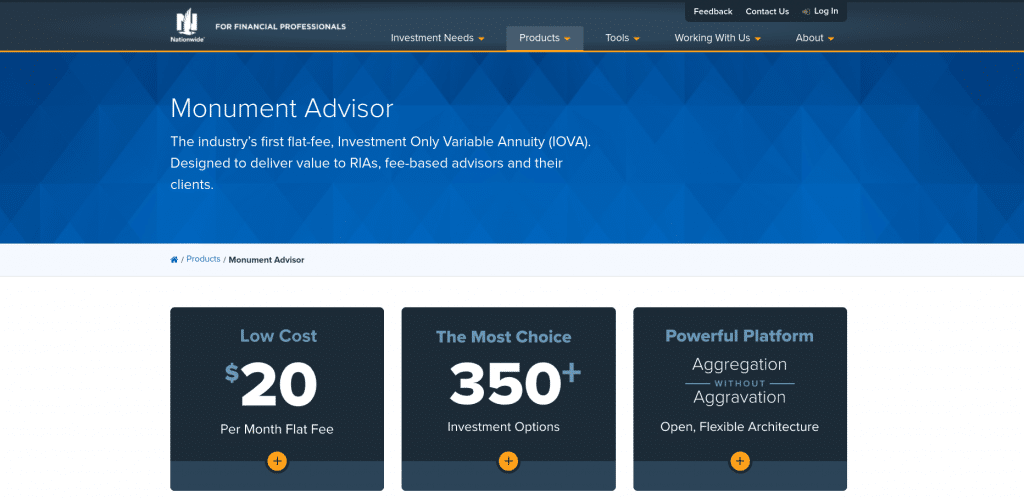Click the $20 Low Cost card

(x=277, y=385)
